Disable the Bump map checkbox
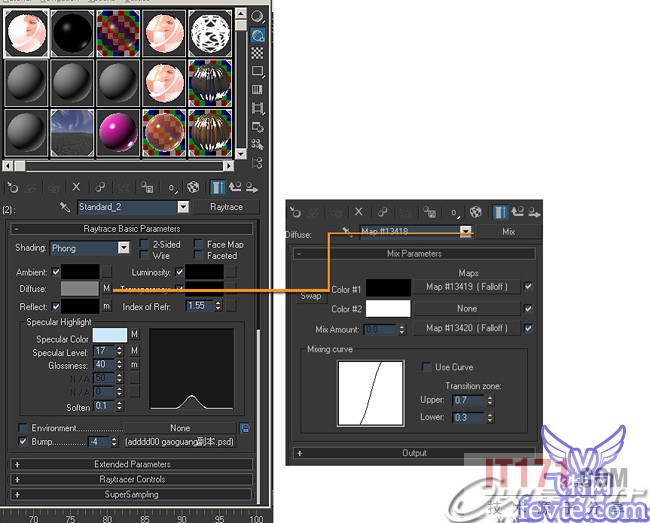Viewport: 650px width, 523px height. tap(22, 441)
